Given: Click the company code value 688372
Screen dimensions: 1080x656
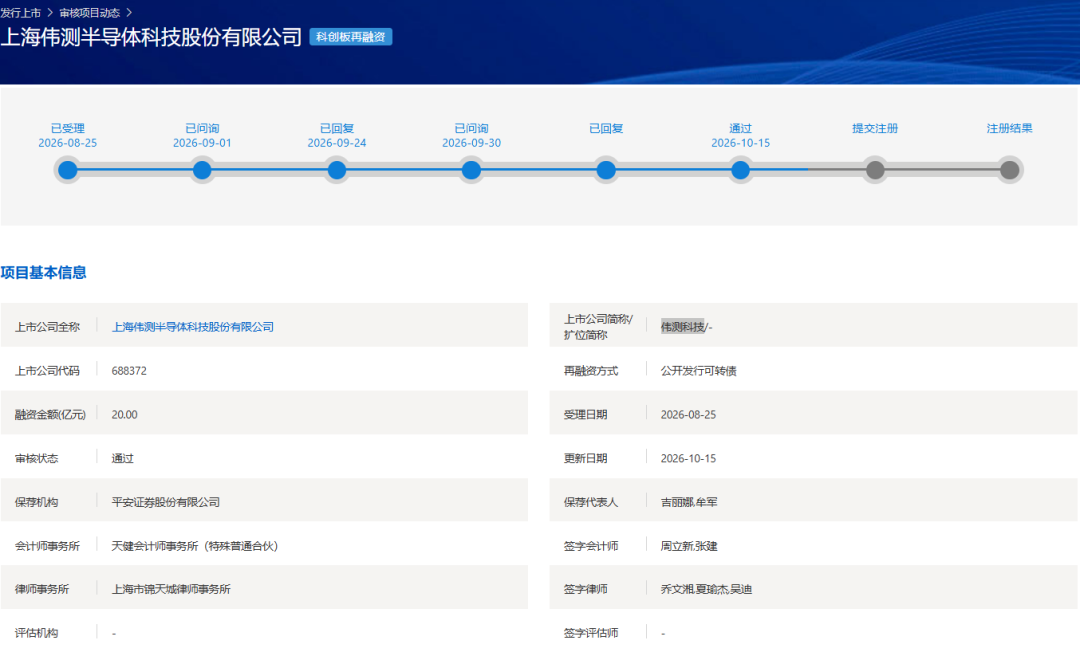Looking at the screenshot, I should point(129,371).
